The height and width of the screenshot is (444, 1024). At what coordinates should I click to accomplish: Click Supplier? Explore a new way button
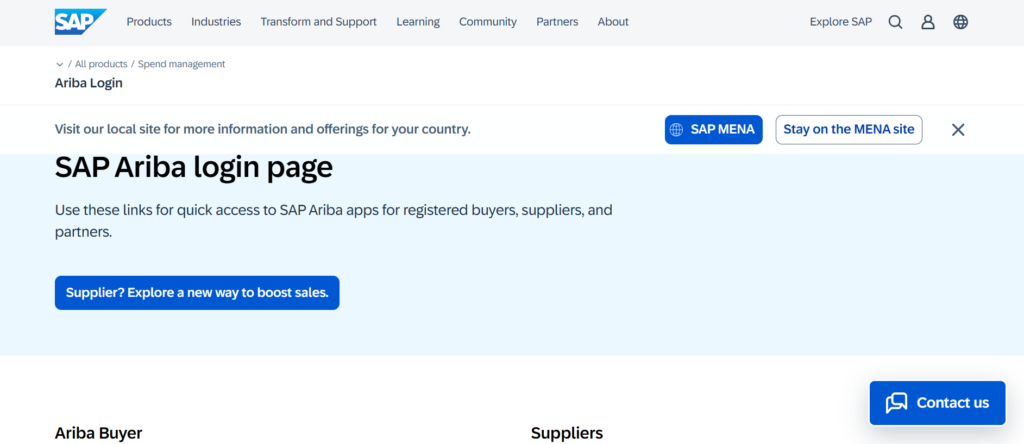pos(197,293)
